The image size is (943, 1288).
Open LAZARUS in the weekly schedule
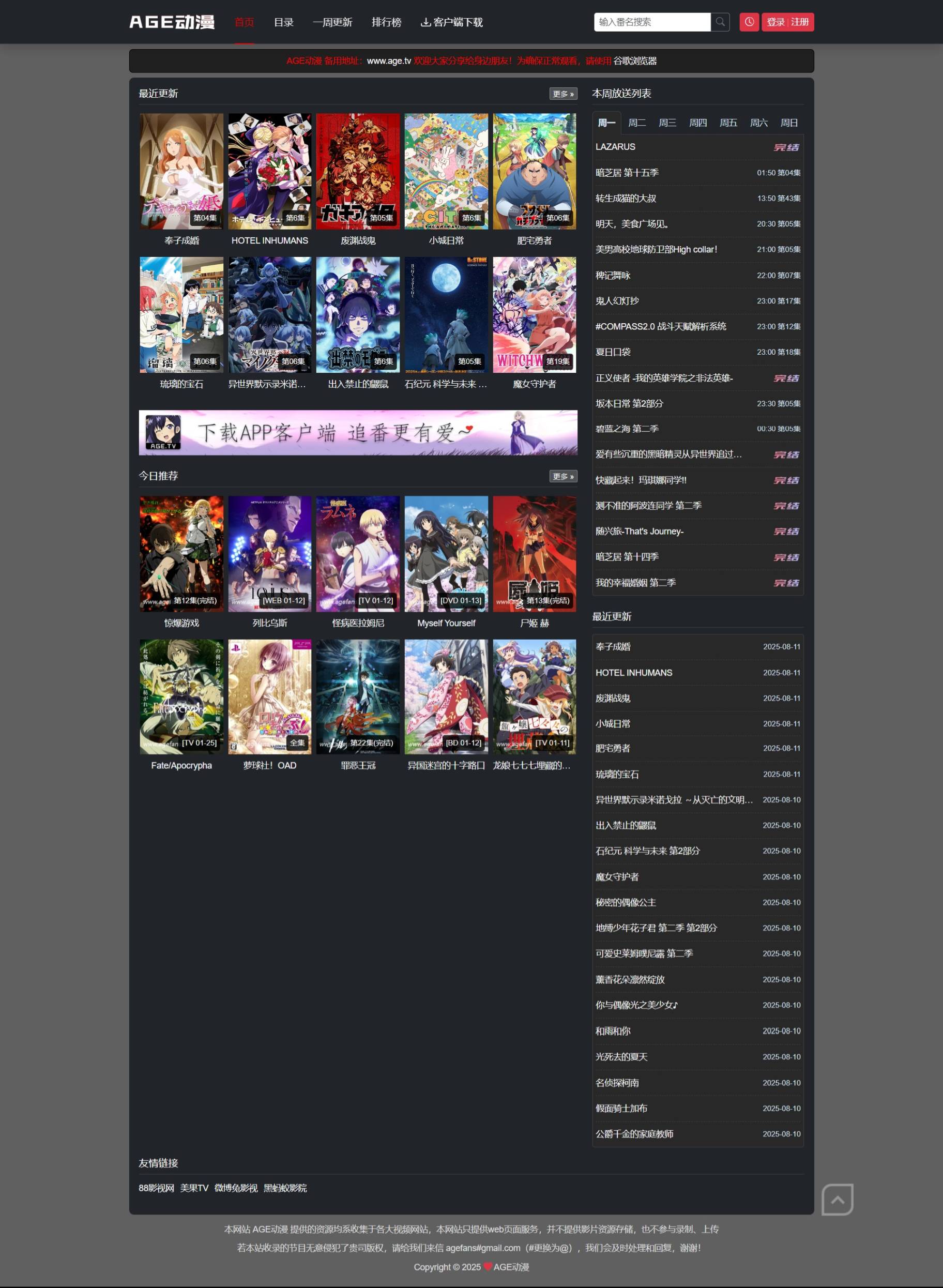pyautogui.click(x=615, y=147)
